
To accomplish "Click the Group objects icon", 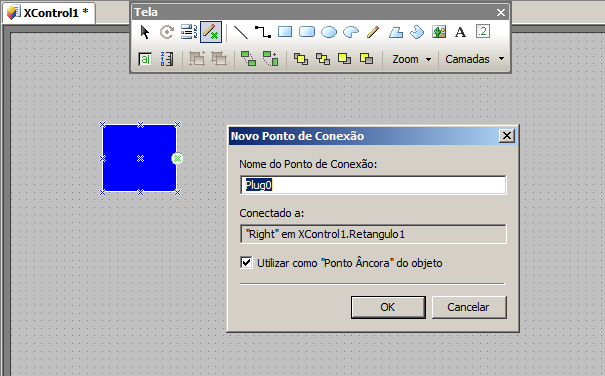I will (197, 59).
